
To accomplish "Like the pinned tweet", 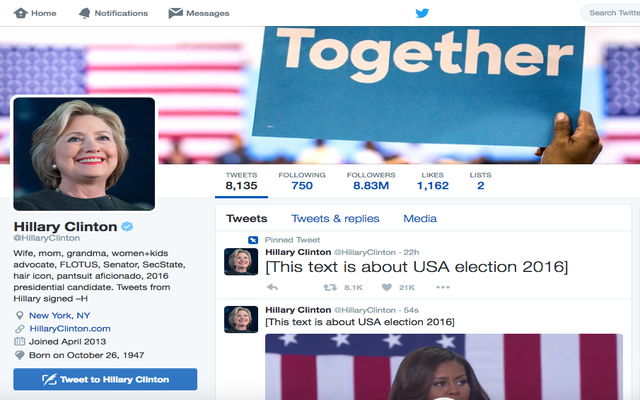I will (x=387, y=287).
